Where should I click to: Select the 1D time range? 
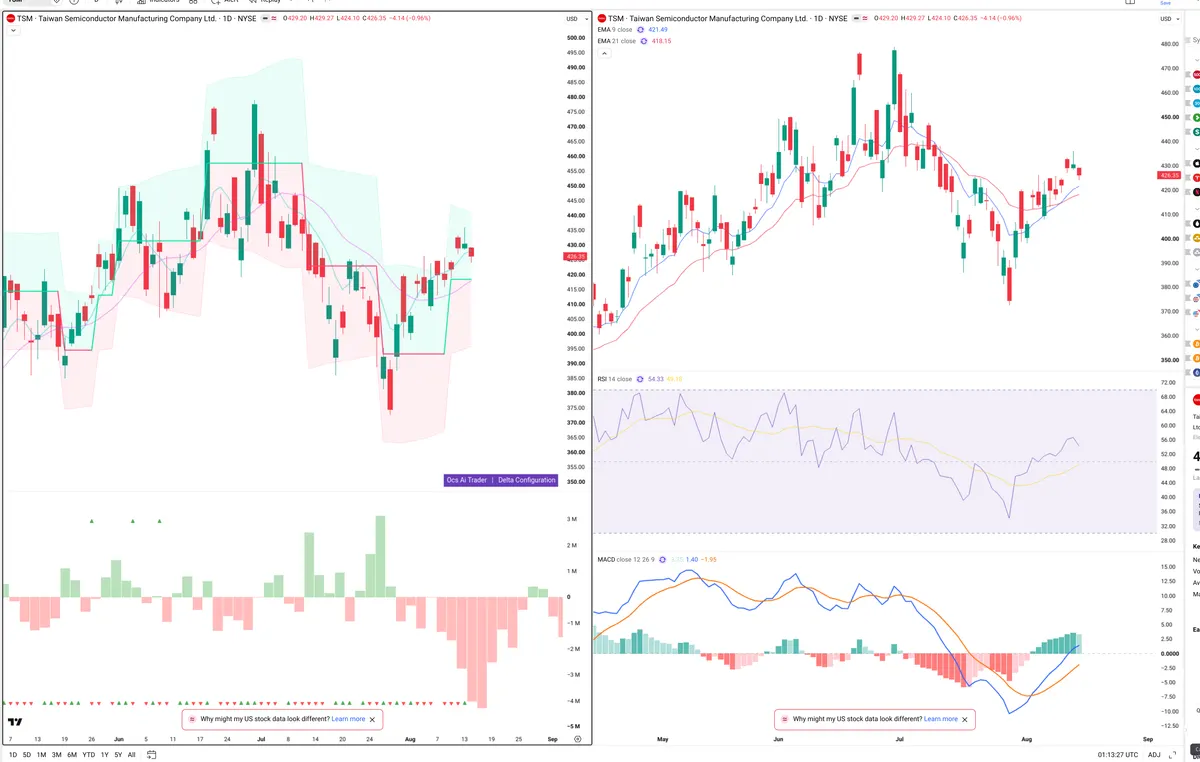(x=13, y=754)
